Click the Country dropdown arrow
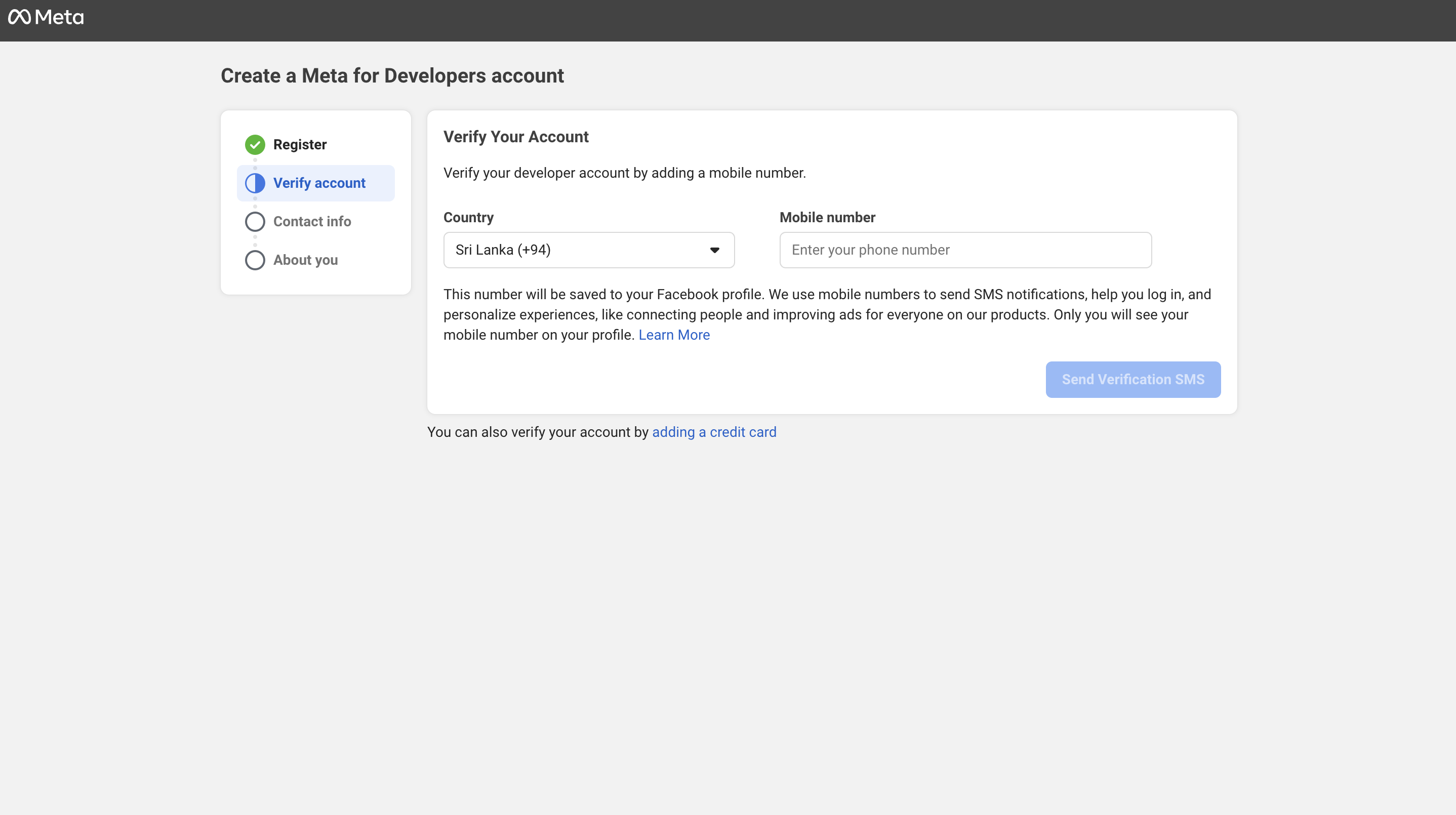The height and width of the screenshot is (815, 1456). tap(714, 250)
